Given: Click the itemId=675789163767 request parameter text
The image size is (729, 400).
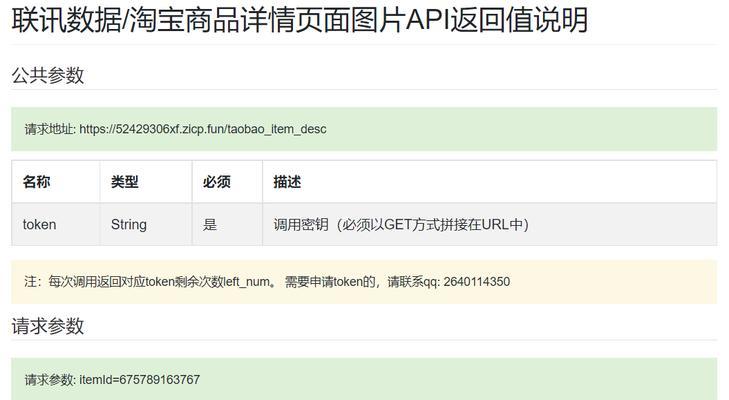Looking at the screenshot, I should point(139,380).
